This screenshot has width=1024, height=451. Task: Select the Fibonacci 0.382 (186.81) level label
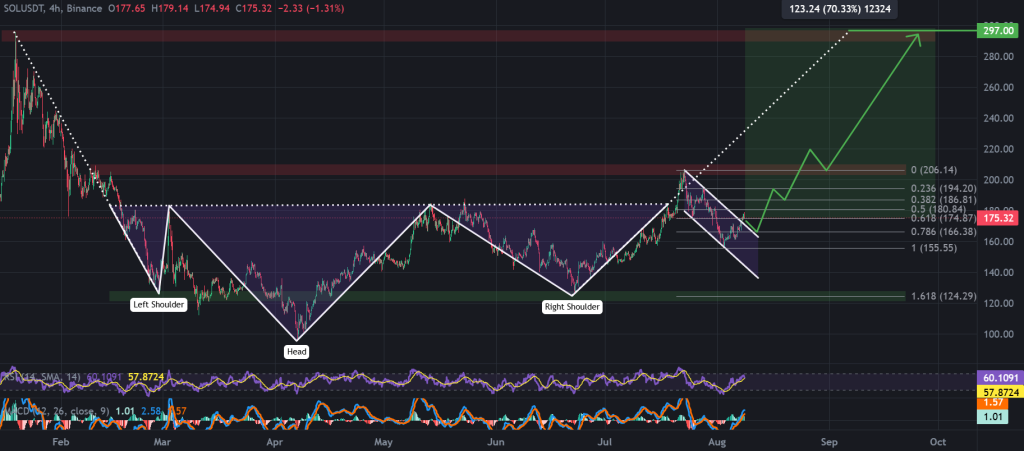(944, 200)
